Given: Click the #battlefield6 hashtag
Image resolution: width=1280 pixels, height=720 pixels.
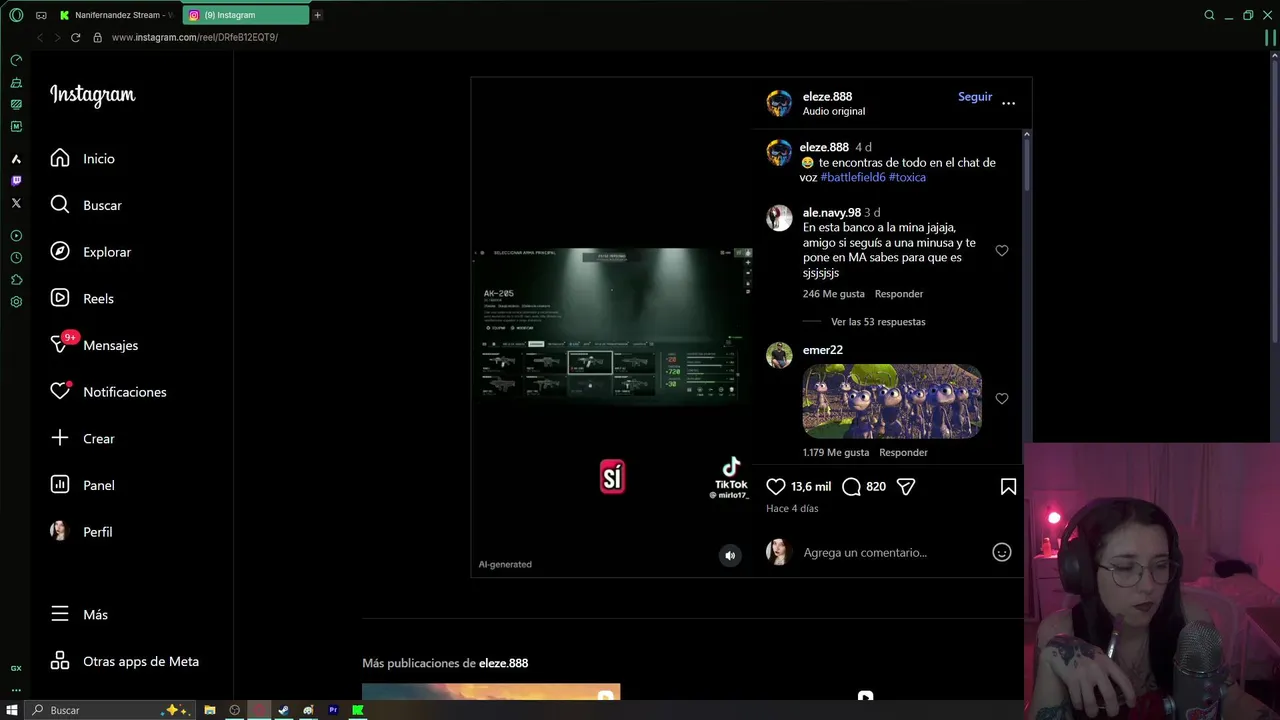Looking at the screenshot, I should click(x=853, y=177).
